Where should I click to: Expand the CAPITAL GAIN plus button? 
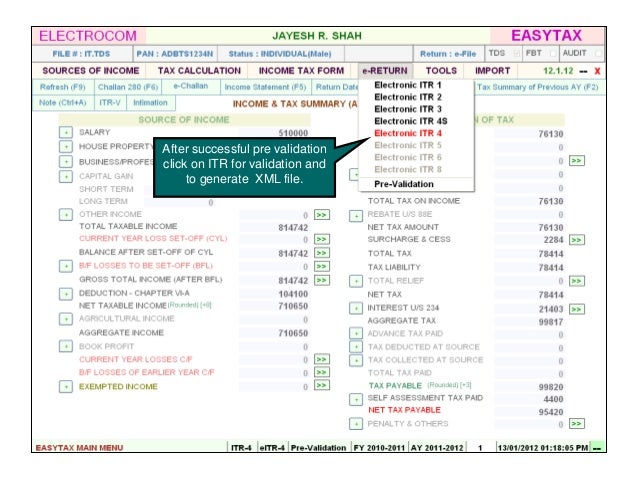[x=66, y=176]
